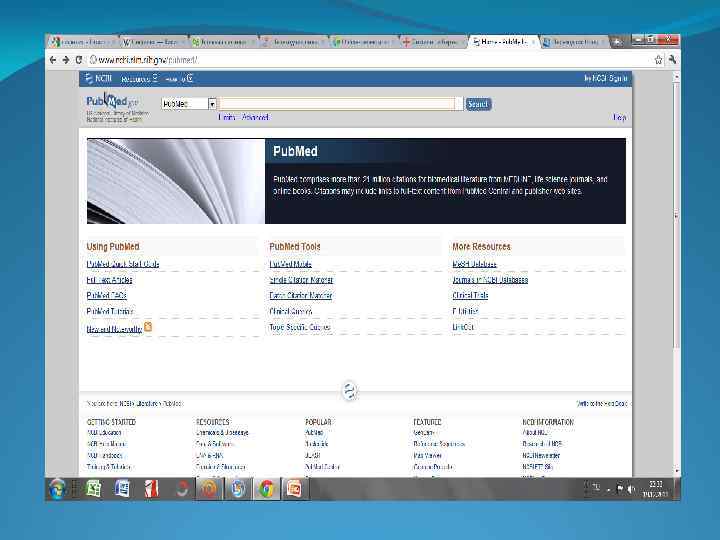Open the New and Noteworthy link

point(114,329)
